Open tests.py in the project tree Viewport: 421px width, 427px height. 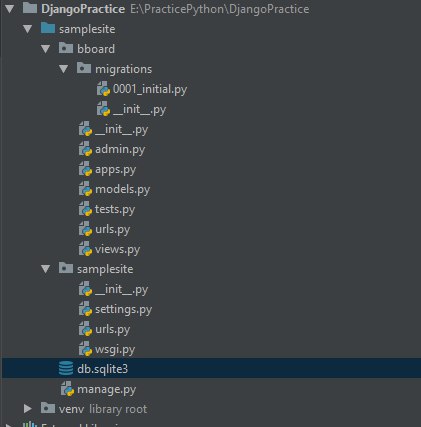click(115, 209)
